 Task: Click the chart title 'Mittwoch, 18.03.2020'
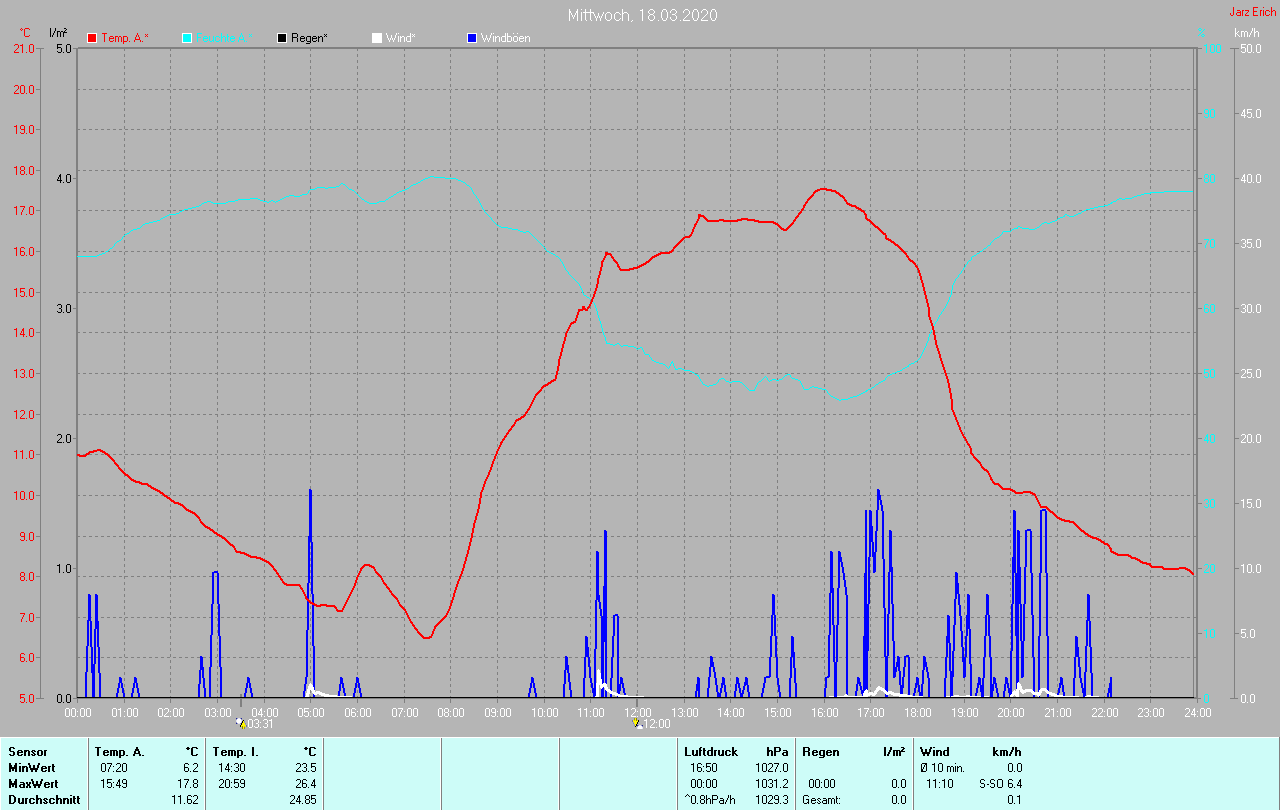tap(642, 15)
